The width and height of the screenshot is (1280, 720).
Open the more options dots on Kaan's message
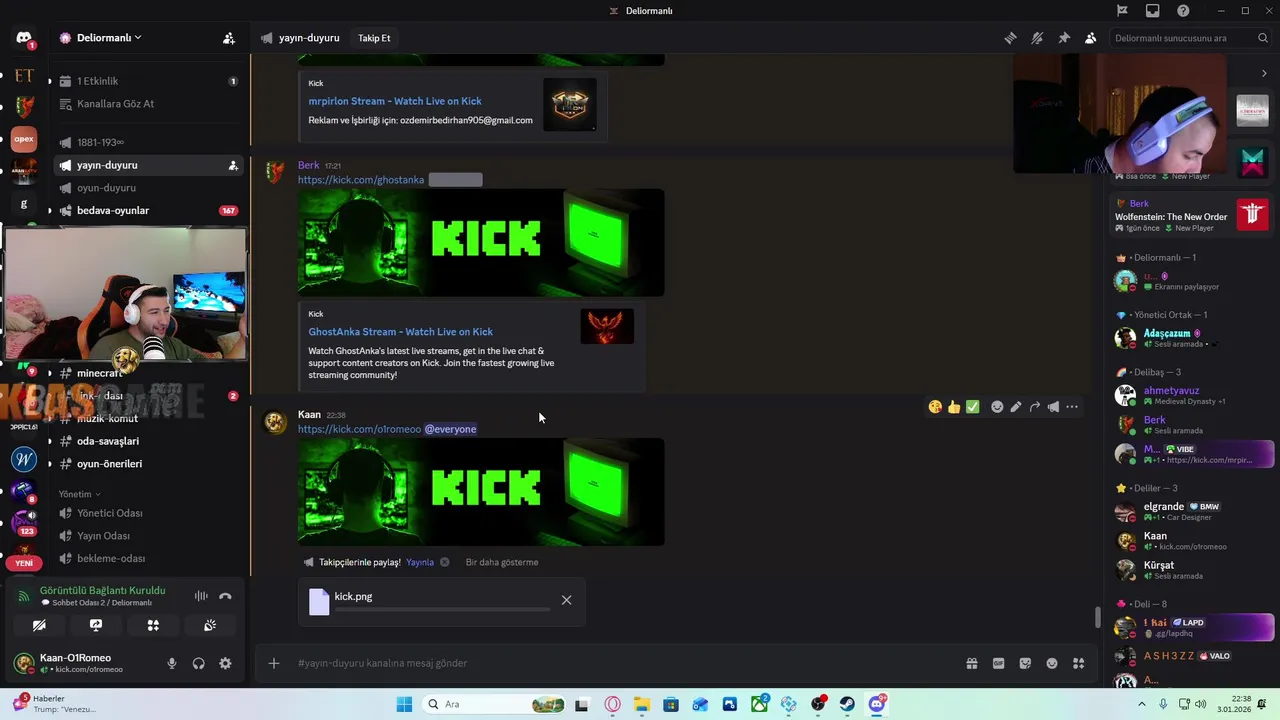click(x=1072, y=407)
